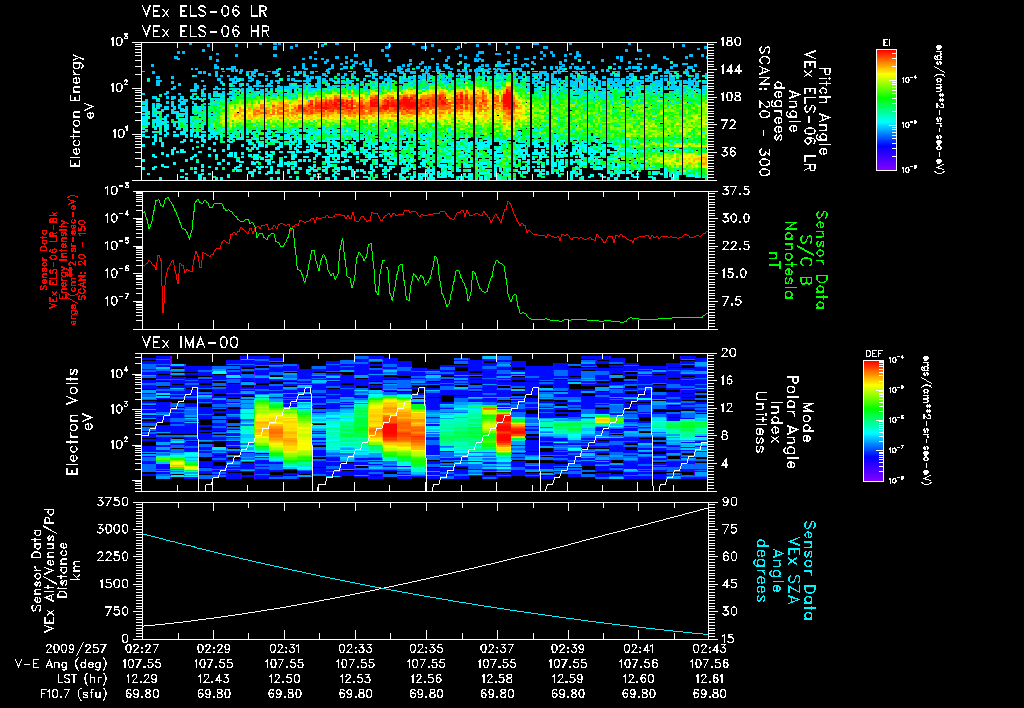Screen dimensions: 1024x708
Task: Click the 02:43 time tick label
Action: point(709,649)
